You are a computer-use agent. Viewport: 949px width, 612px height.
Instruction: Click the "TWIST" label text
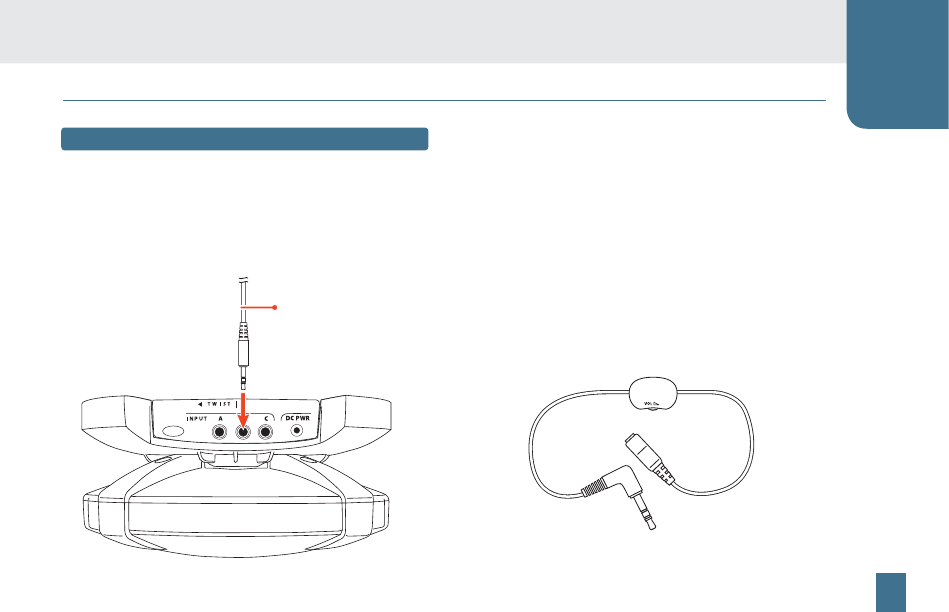tap(219, 404)
